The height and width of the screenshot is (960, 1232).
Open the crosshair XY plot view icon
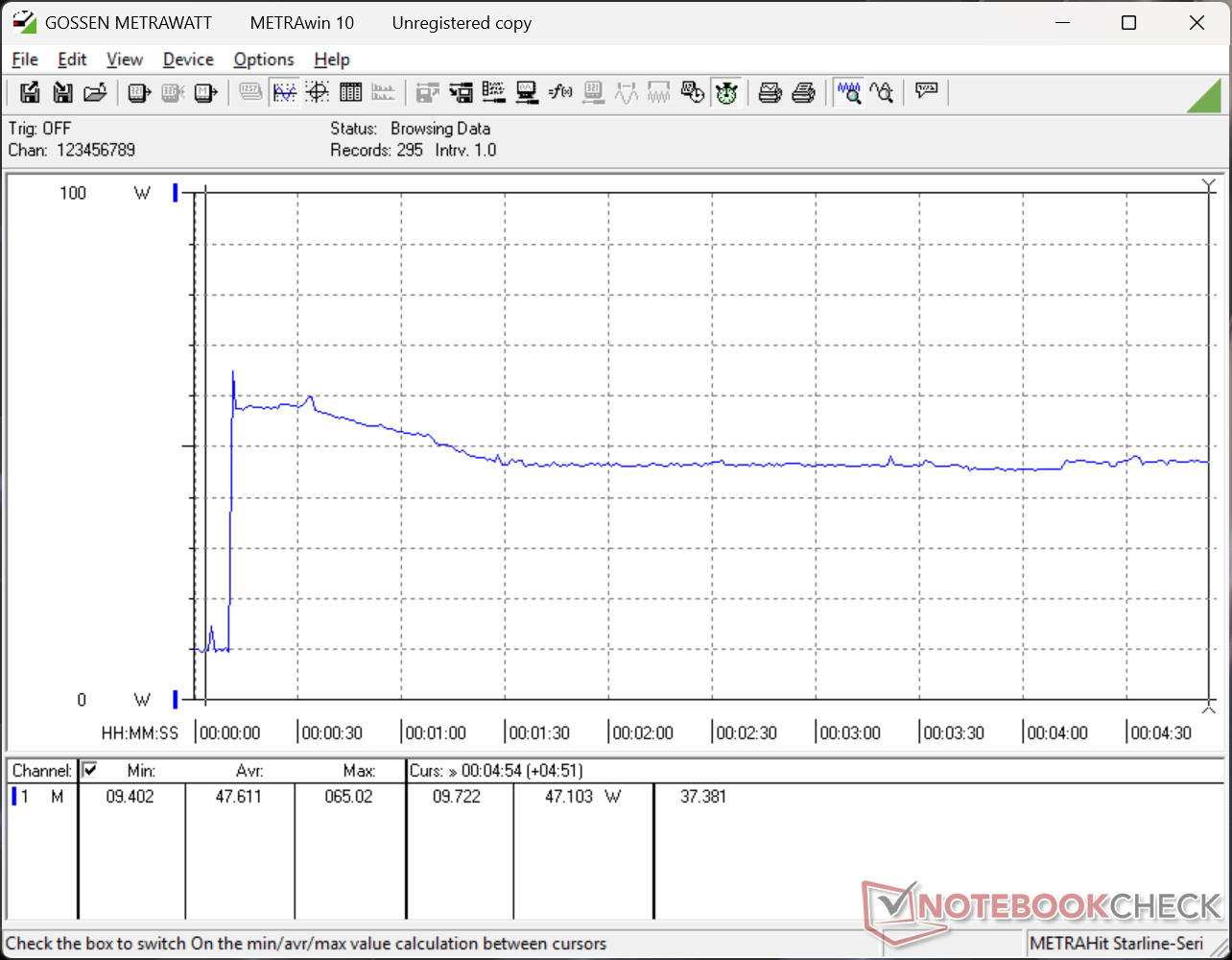click(318, 93)
